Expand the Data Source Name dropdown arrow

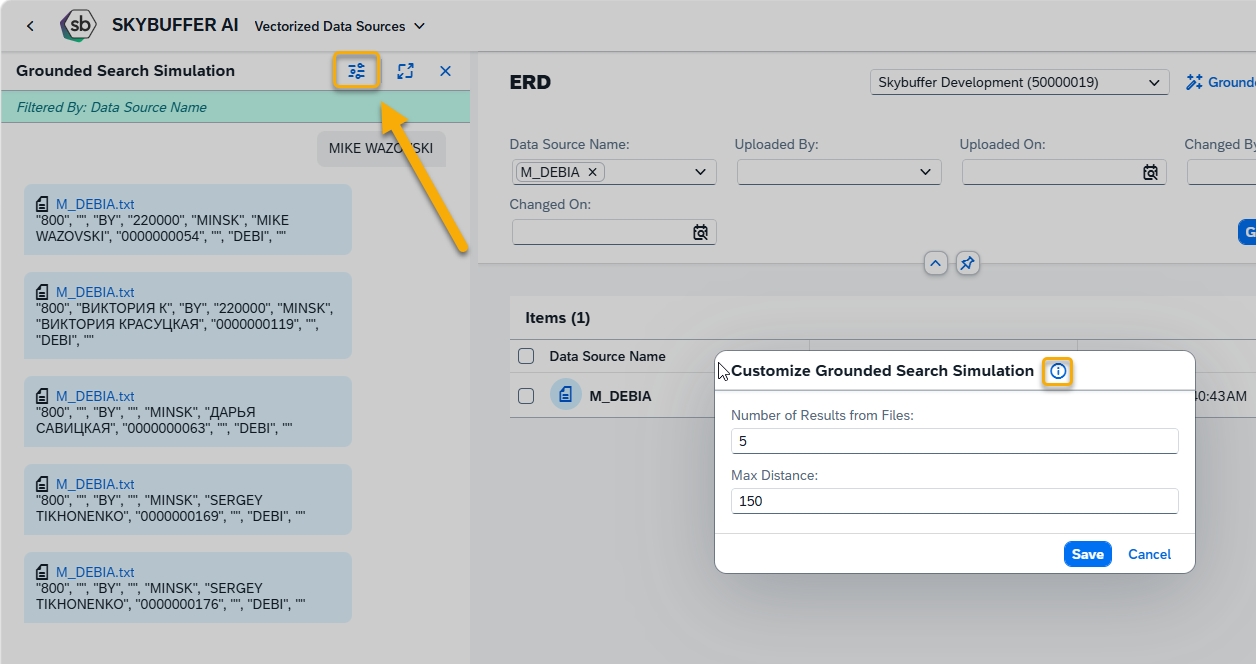701,172
